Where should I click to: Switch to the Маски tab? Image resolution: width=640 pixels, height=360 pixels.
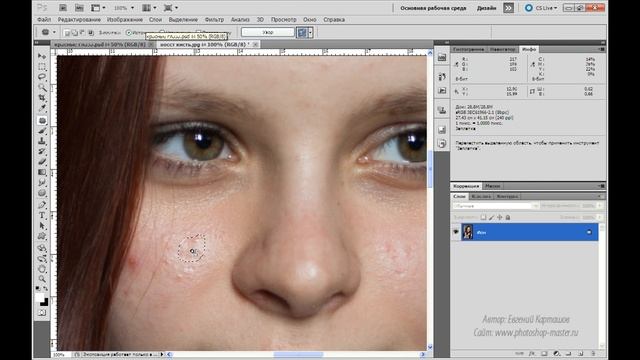tap(492, 186)
